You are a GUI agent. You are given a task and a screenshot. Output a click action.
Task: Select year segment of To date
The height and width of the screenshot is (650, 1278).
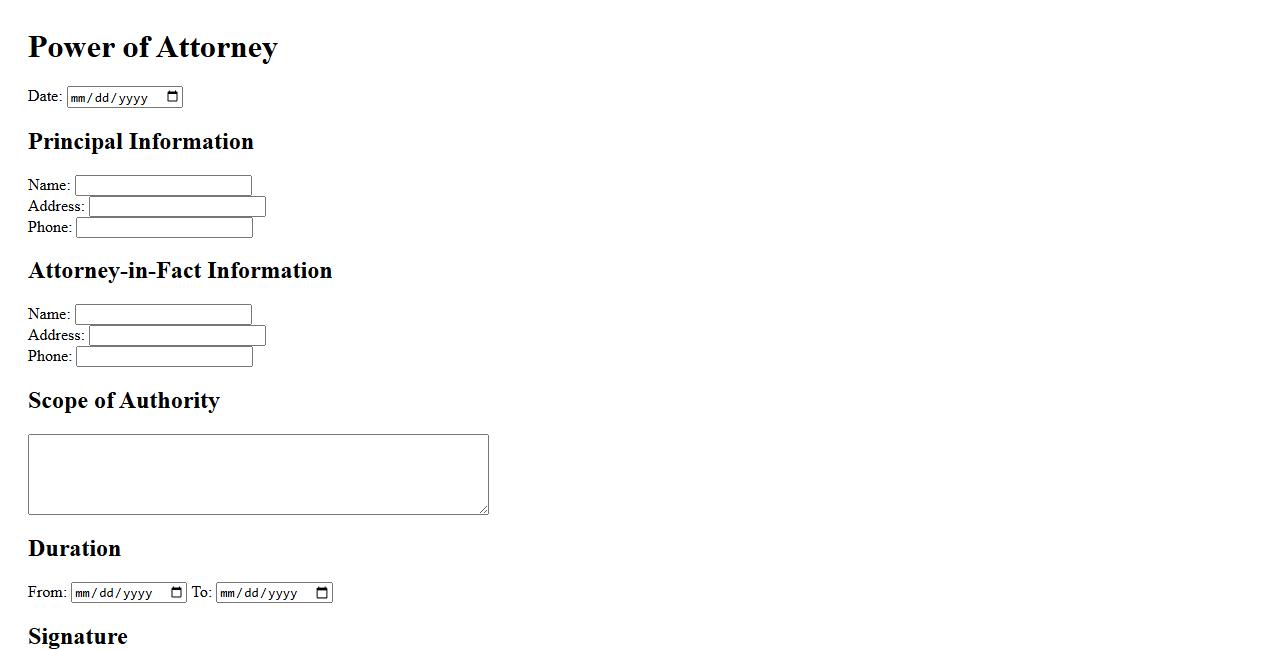click(282, 594)
